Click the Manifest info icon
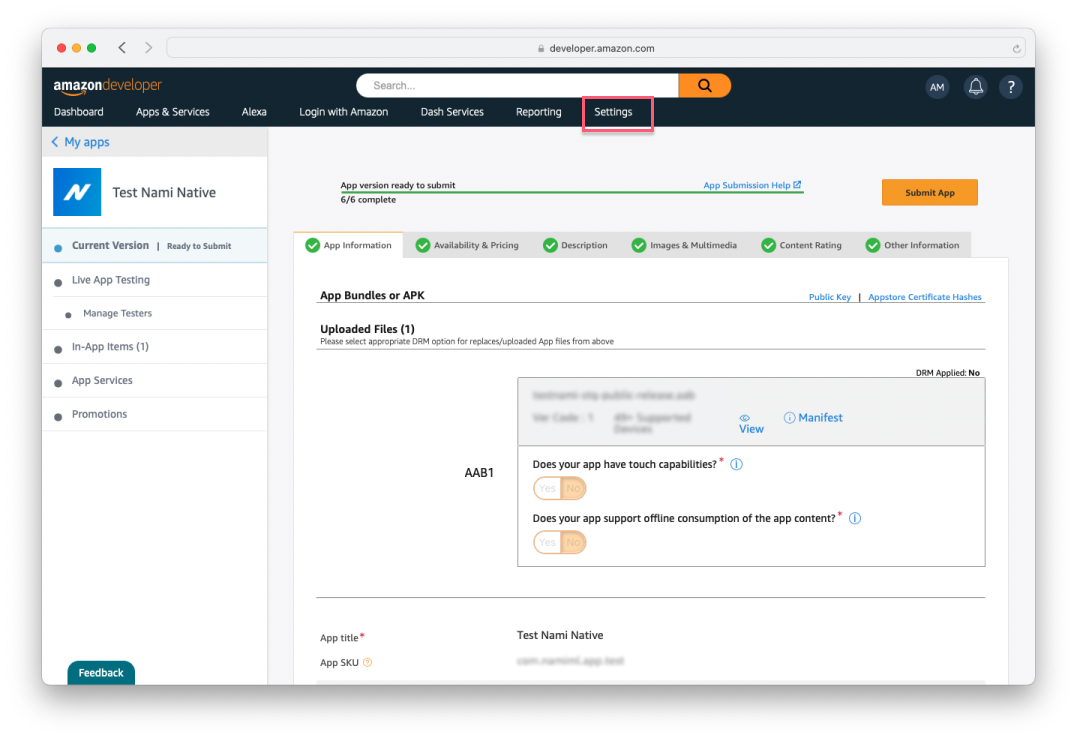 [789, 418]
